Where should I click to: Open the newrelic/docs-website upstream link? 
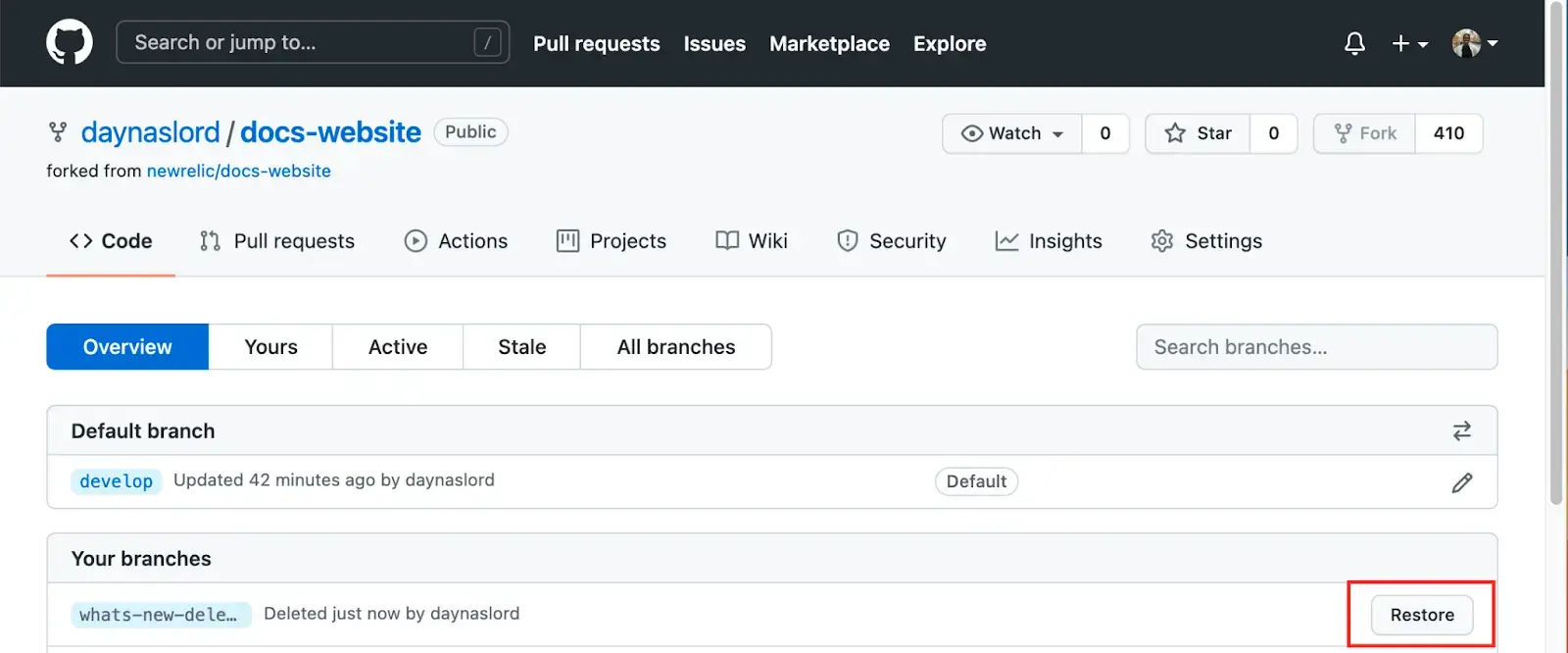click(x=238, y=171)
